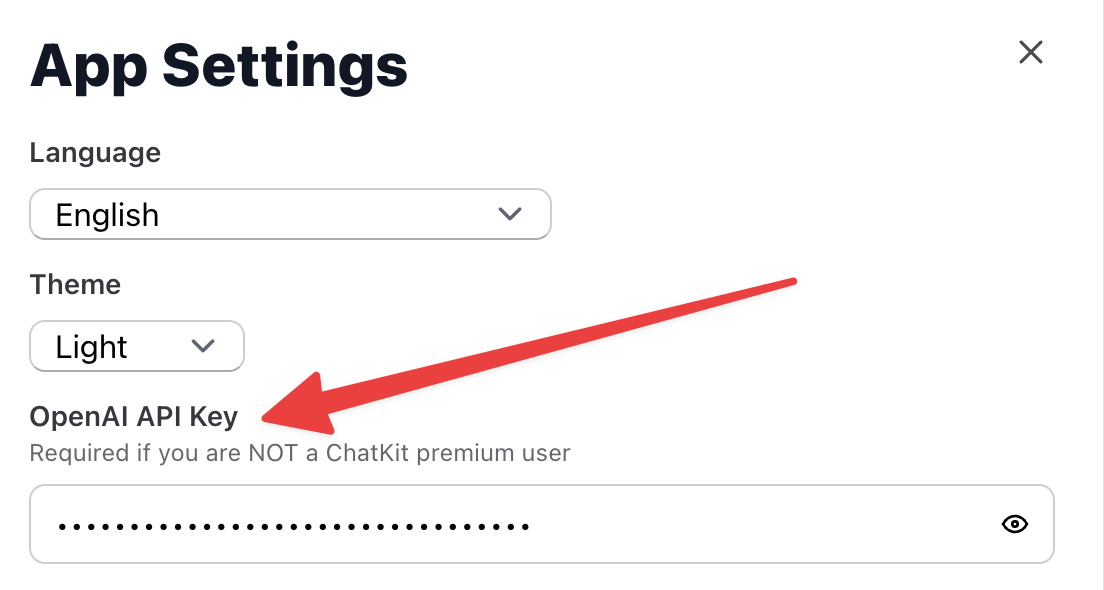The height and width of the screenshot is (590, 1104).
Task: Click the chevron arrow in Language selector
Action: tap(510, 213)
